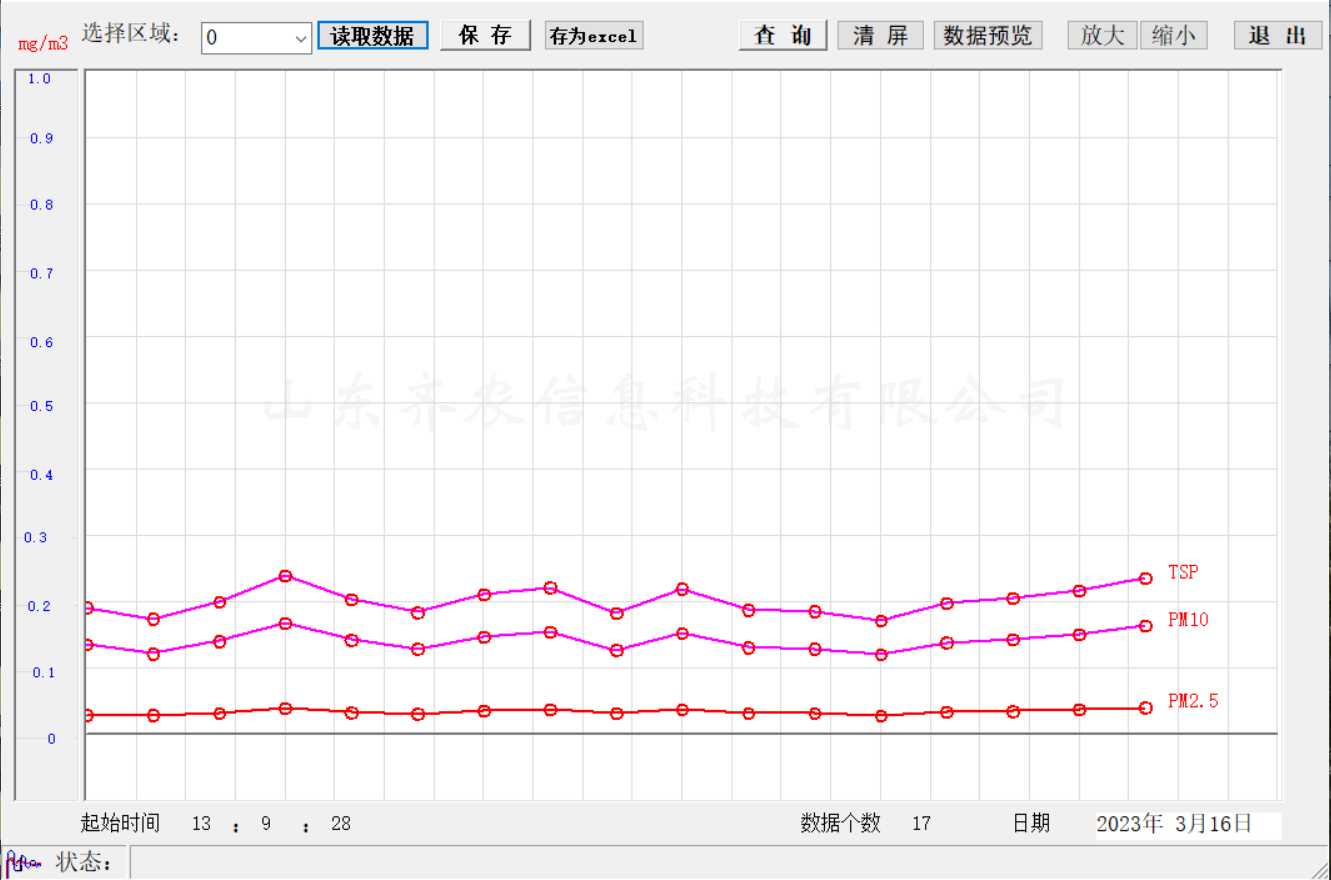Expand the 选择区域 dropdown arrow

pos(301,39)
